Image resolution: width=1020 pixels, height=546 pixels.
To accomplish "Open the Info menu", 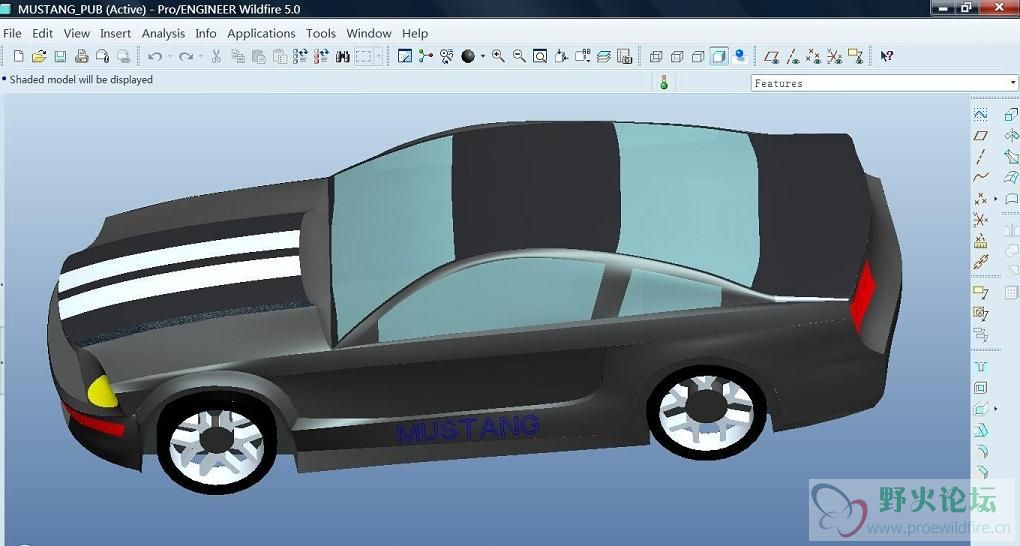I will pos(206,33).
